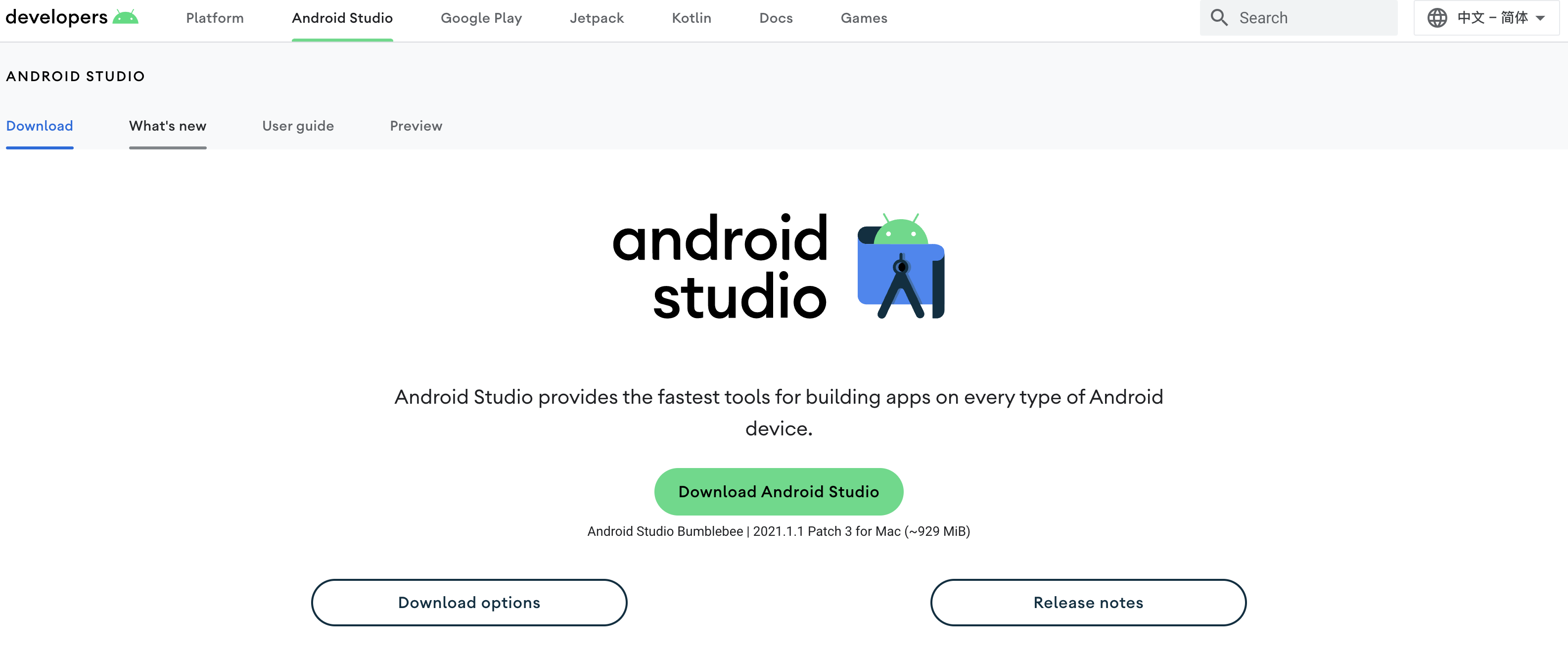Open Release notes
Viewport: 1568px width, 659px height.
tap(1088, 603)
